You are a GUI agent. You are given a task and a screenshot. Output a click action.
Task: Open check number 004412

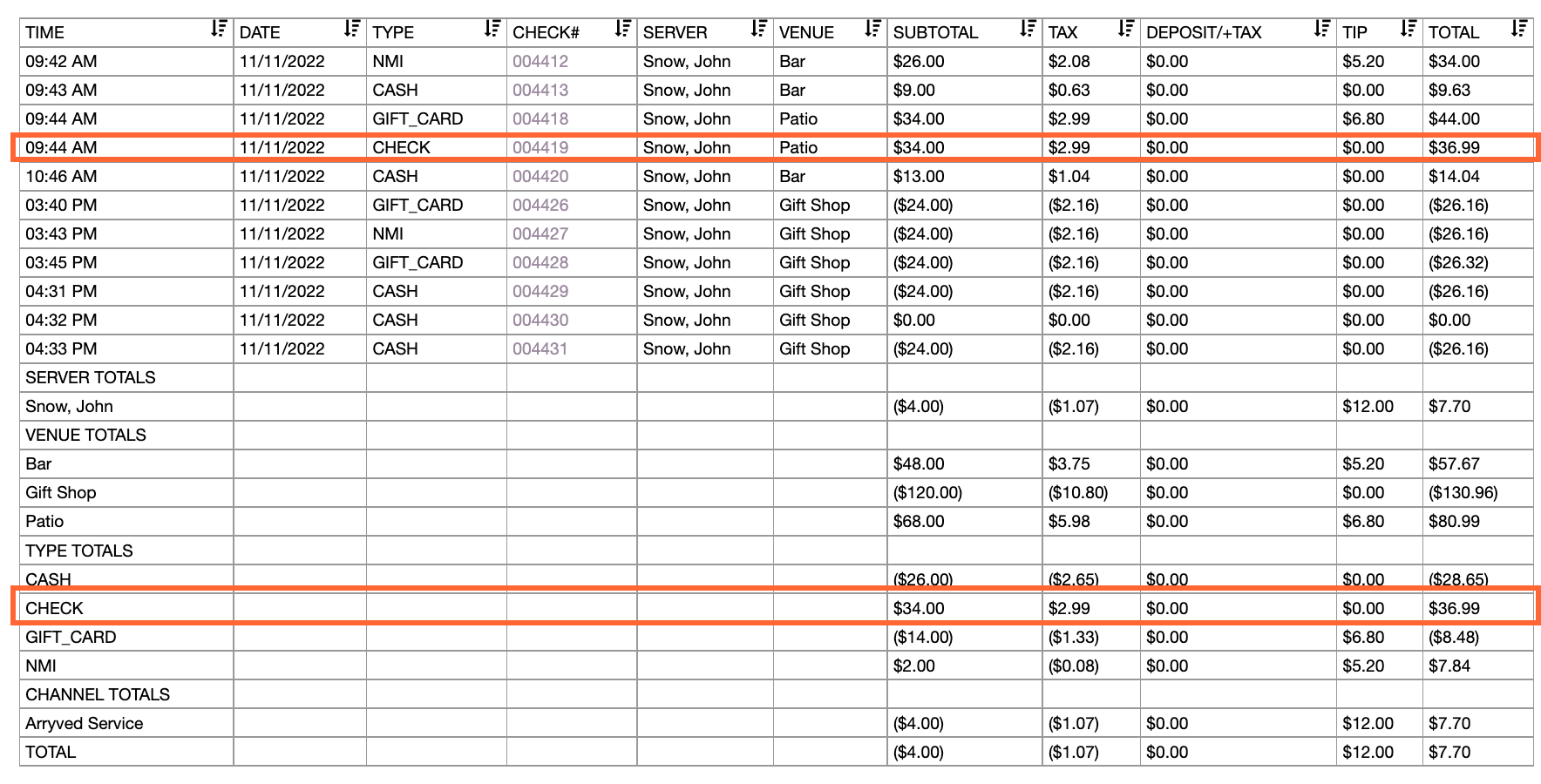(x=540, y=61)
